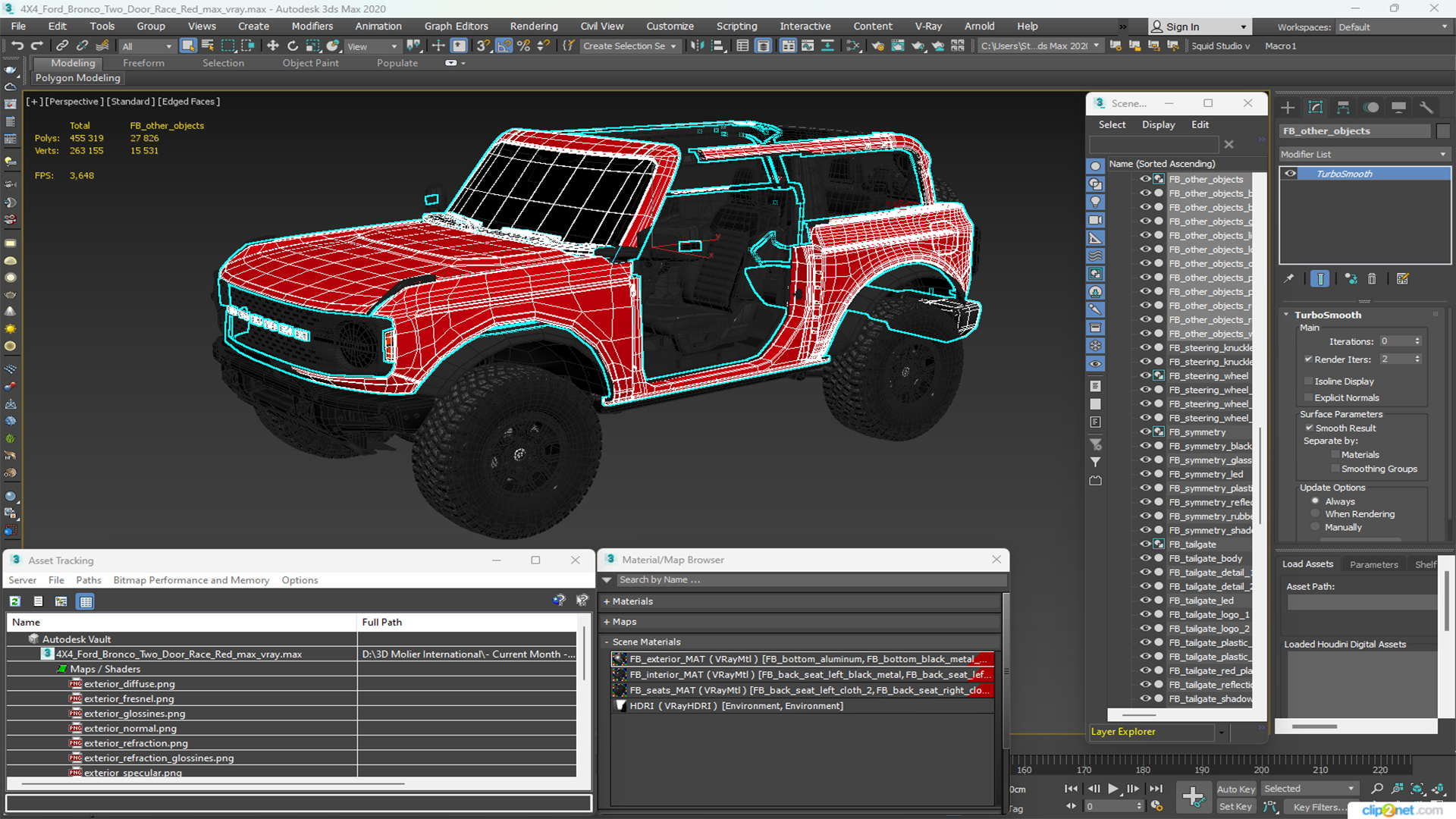This screenshot has width=1456, height=819.
Task: Hide FB_tailgate_body with its eye icon
Action: (1145, 558)
